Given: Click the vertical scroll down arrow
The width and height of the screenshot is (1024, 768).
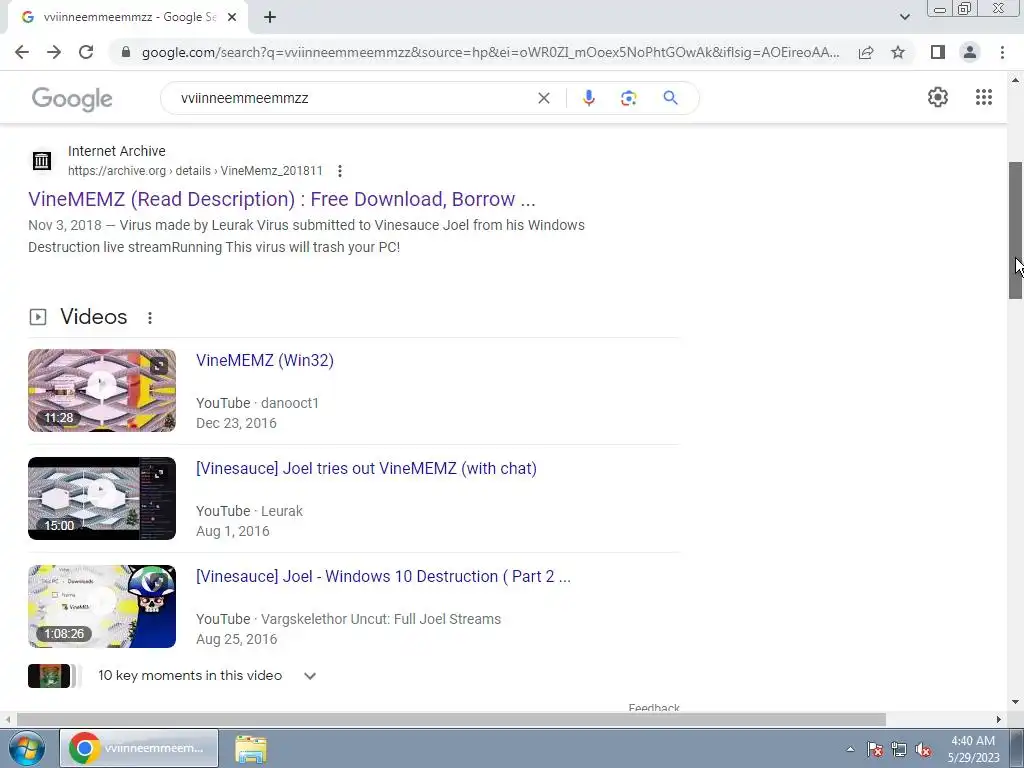Looking at the screenshot, I should 1016,703.
